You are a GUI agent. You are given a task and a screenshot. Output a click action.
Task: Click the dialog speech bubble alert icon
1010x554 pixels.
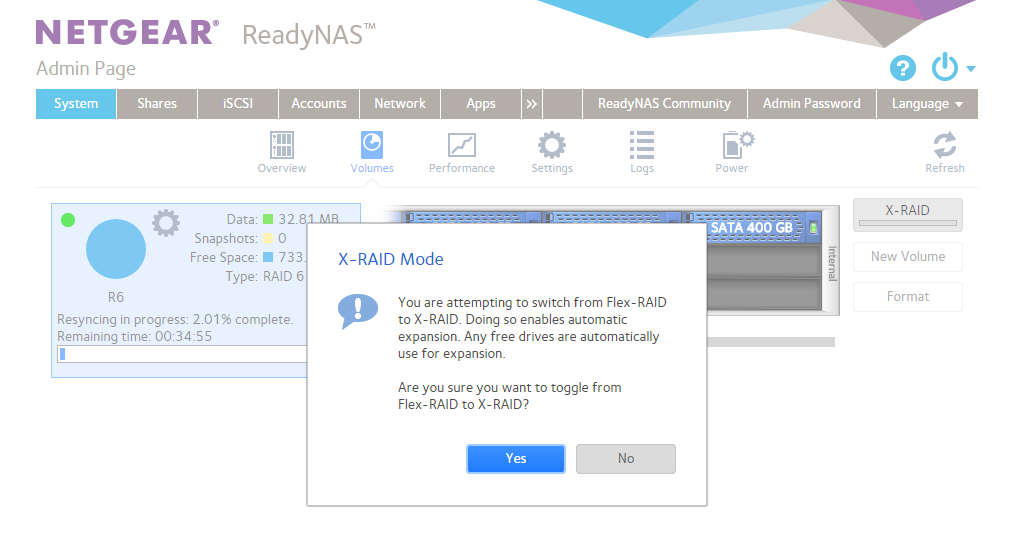pos(357,311)
